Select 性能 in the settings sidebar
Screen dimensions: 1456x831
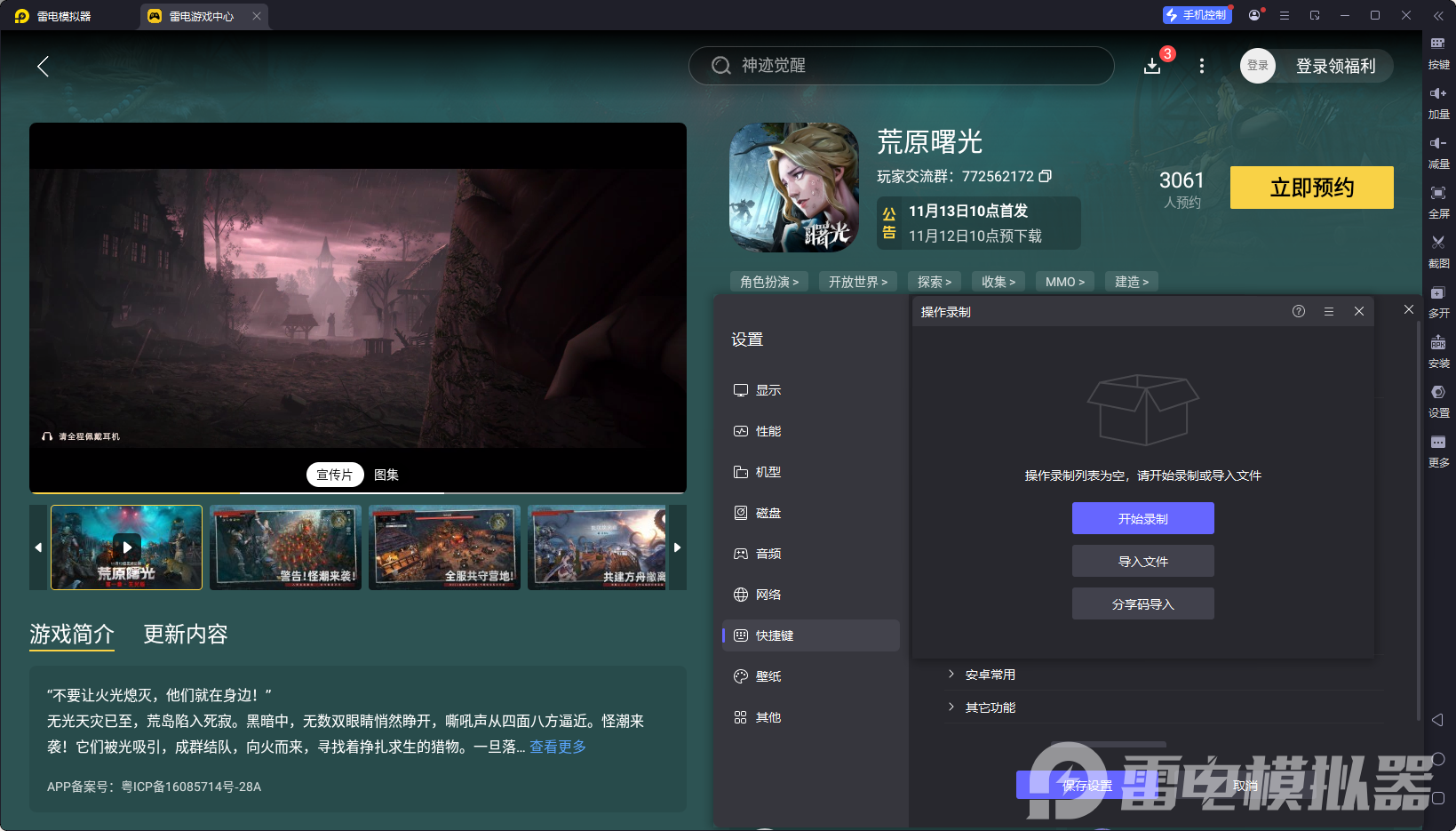[x=768, y=431]
